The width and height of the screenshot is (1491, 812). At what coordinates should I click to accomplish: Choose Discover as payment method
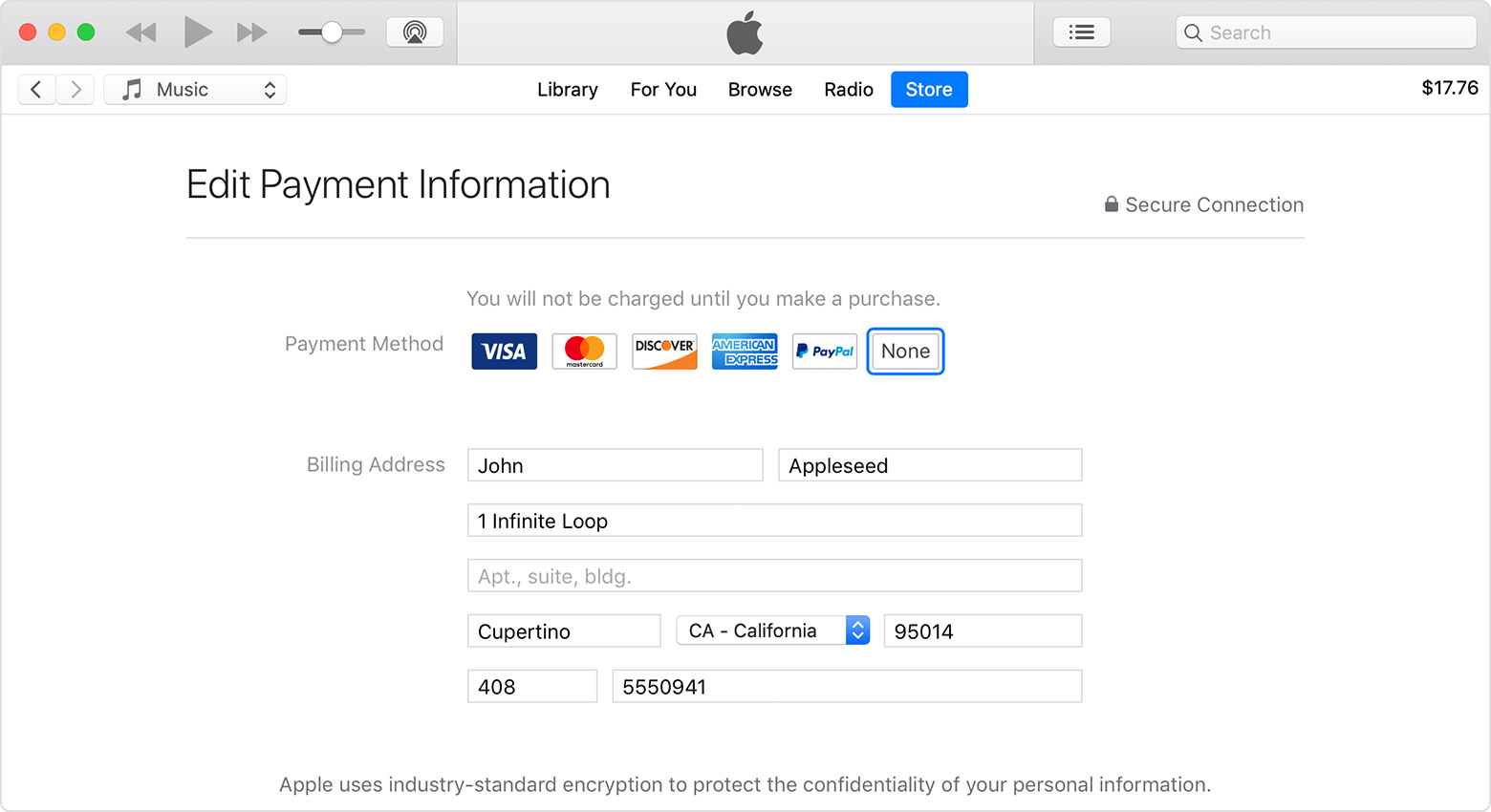pos(665,352)
